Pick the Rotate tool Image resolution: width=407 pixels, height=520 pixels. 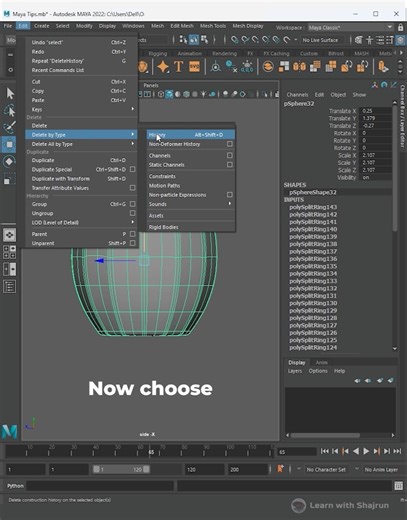[x=9, y=162]
